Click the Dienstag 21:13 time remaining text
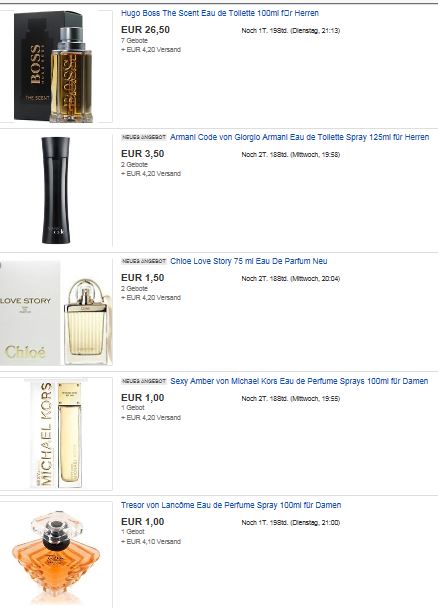The image size is (438, 608). click(x=291, y=31)
